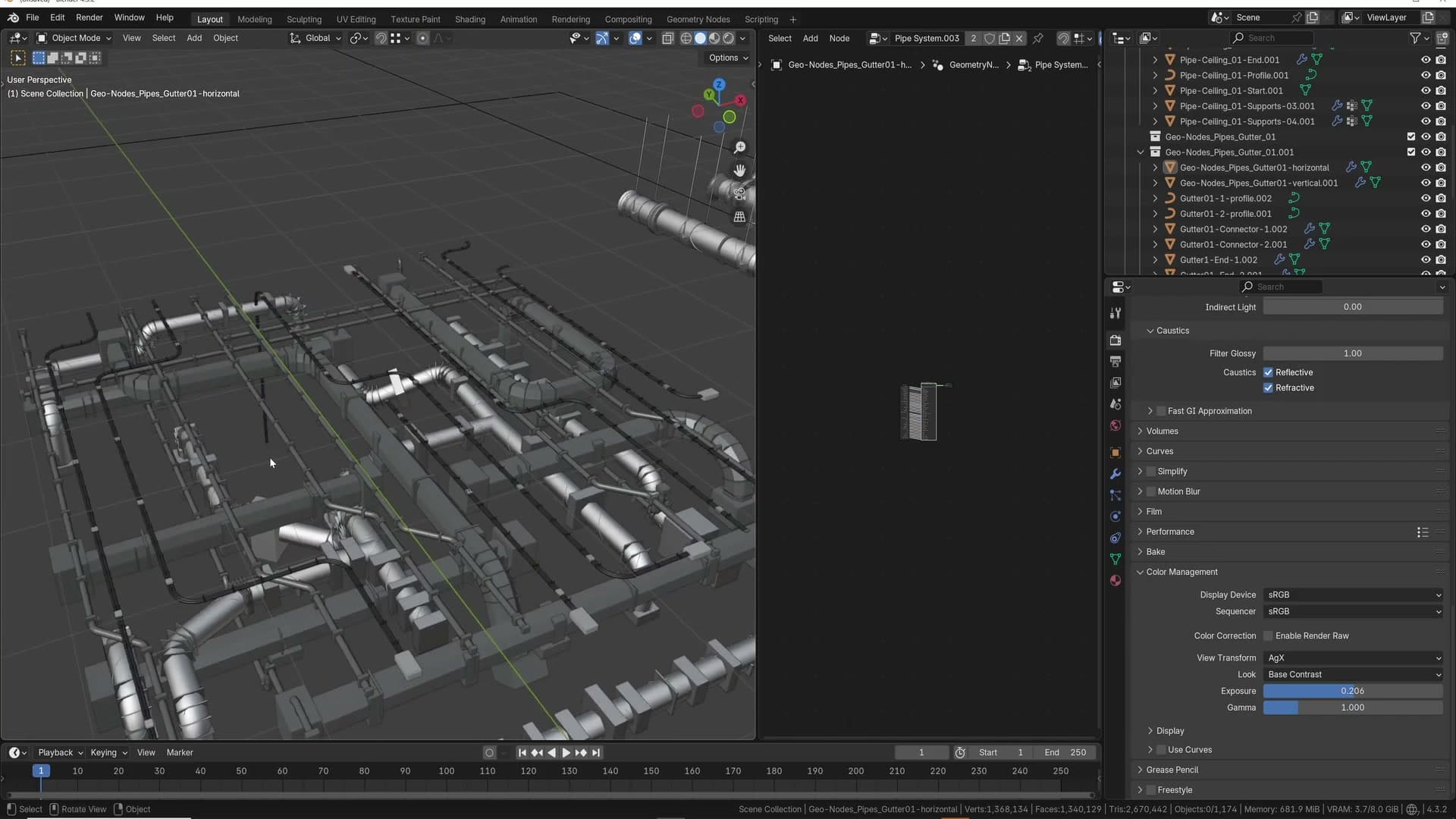Image resolution: width=1456 pixels, height=819 pixels.
Task: Open the Look Base Contrast dropdown
Action: click(x=1353, y=675)
